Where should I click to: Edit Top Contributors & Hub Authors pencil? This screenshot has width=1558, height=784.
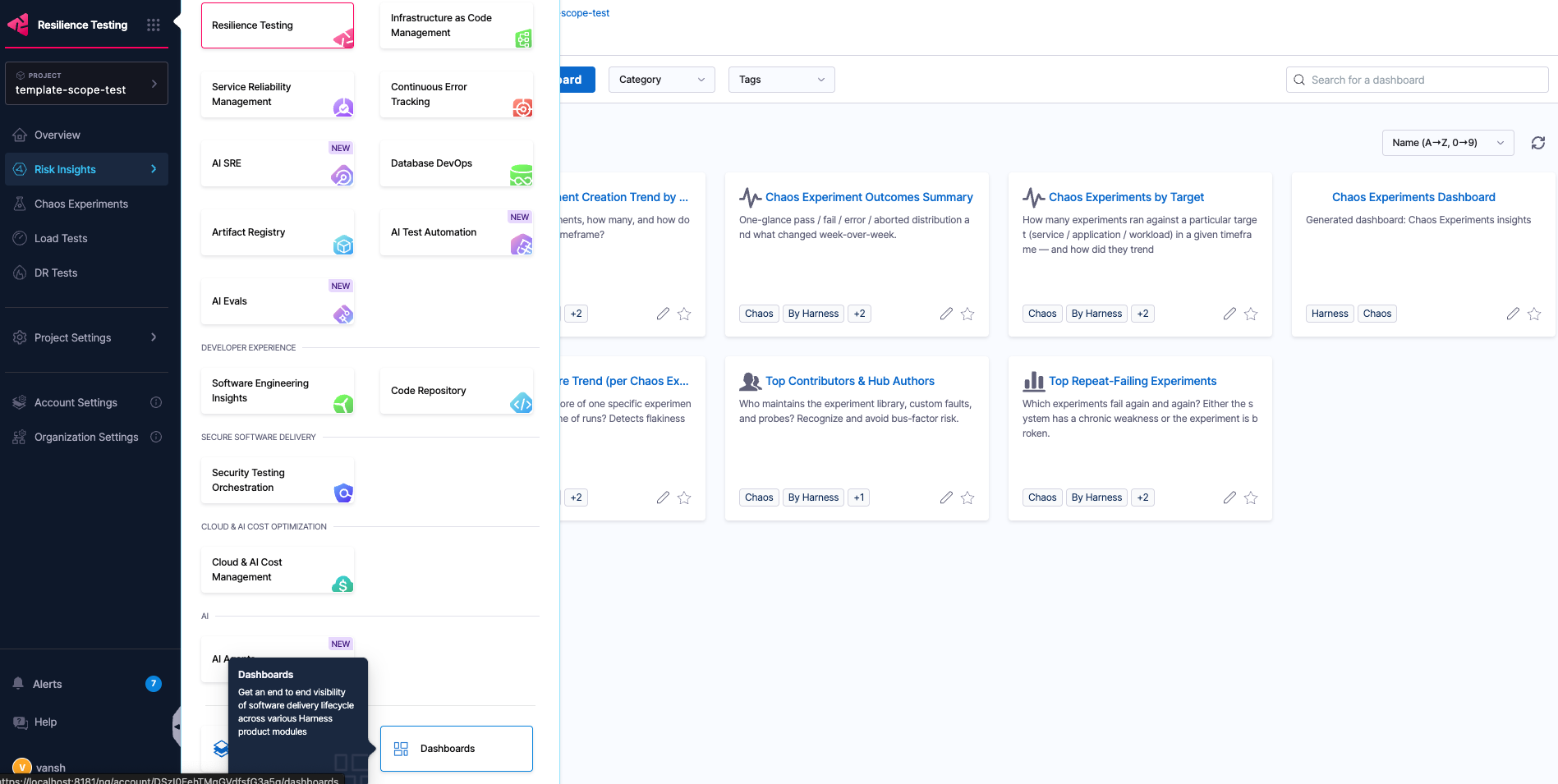point(946,497)
